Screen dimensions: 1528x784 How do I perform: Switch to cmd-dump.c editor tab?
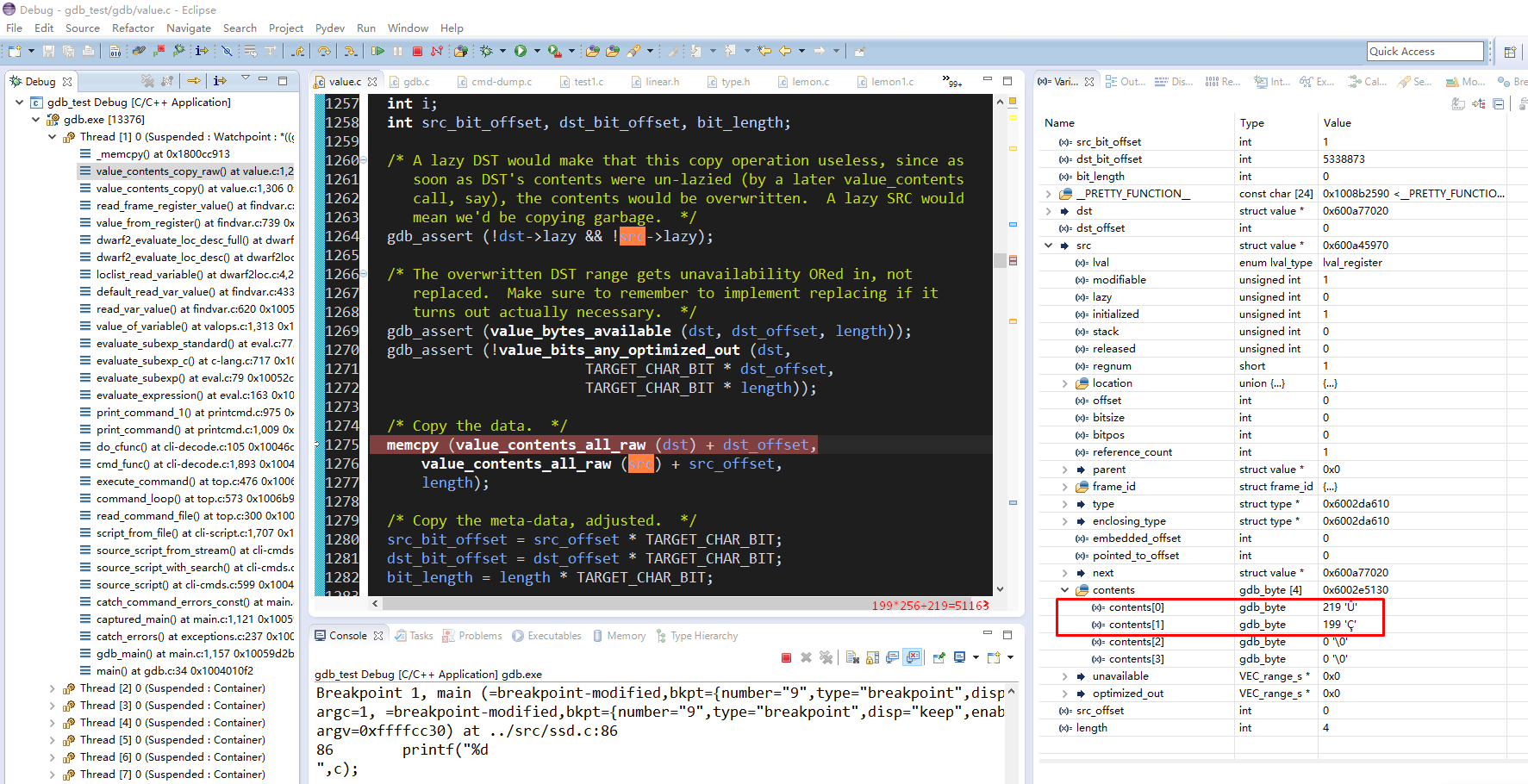(494, 82)
